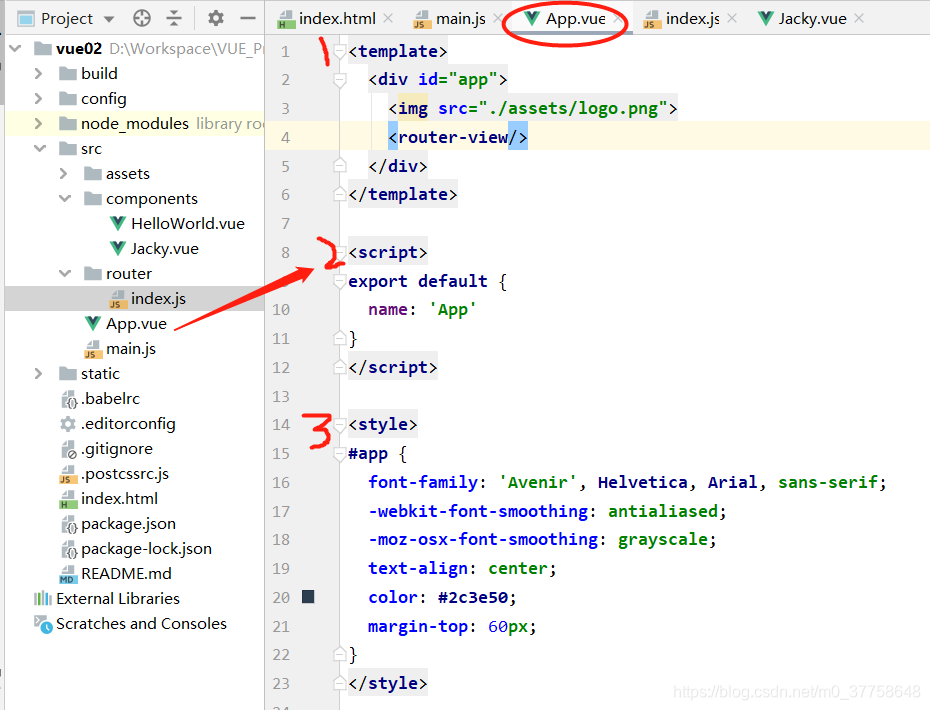Click the HTML icon of index.html in tree
This screenshot has width=930, height=710.
68,499
